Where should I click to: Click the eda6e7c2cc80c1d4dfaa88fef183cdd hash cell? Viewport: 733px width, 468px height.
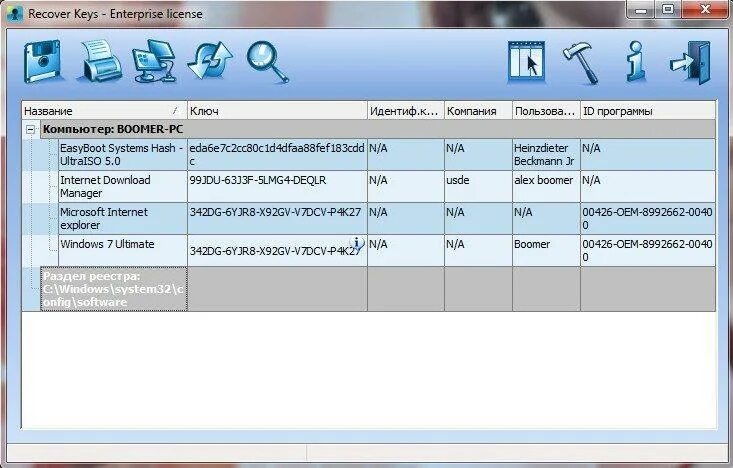(x=277, y=154)
